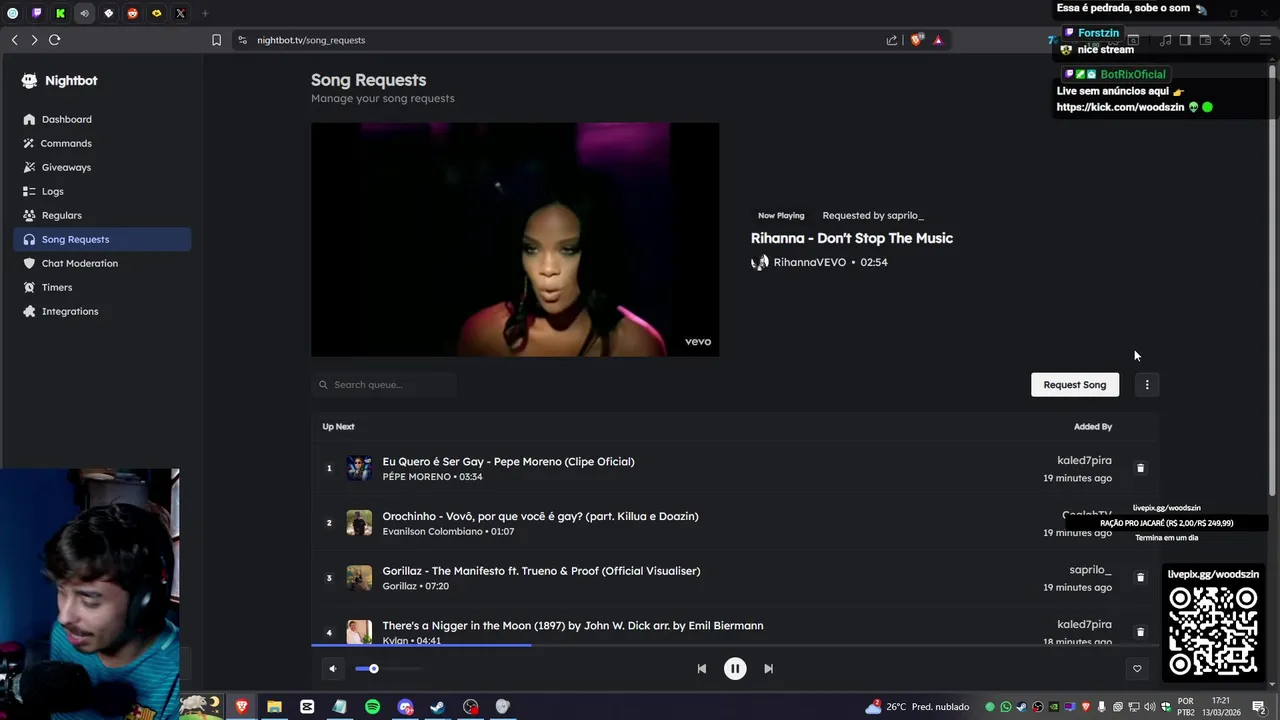The image size is (1280, 720).
Task: Delete Gorillaz - The Manifesto from queue
Action: tap(1140, 578)
